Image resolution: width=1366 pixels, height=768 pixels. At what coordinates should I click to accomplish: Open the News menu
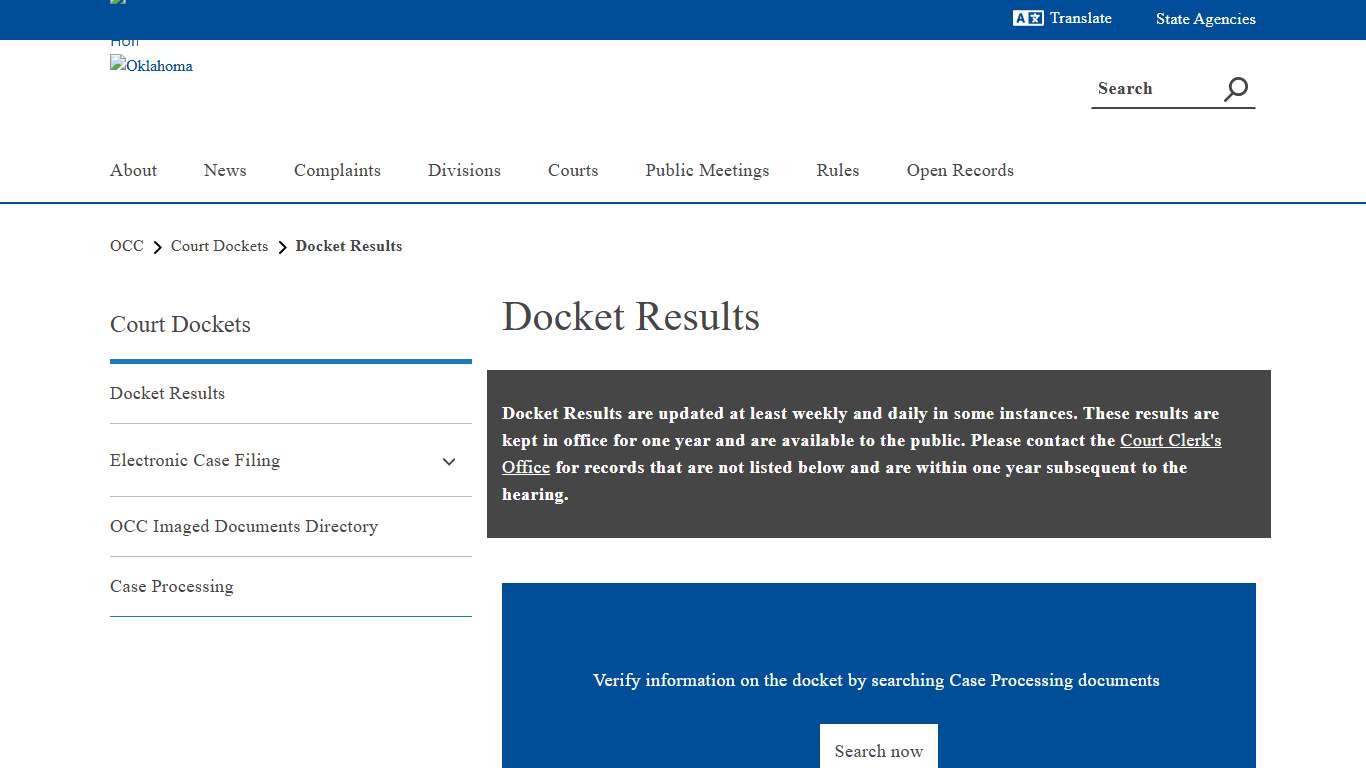(224, 170)
